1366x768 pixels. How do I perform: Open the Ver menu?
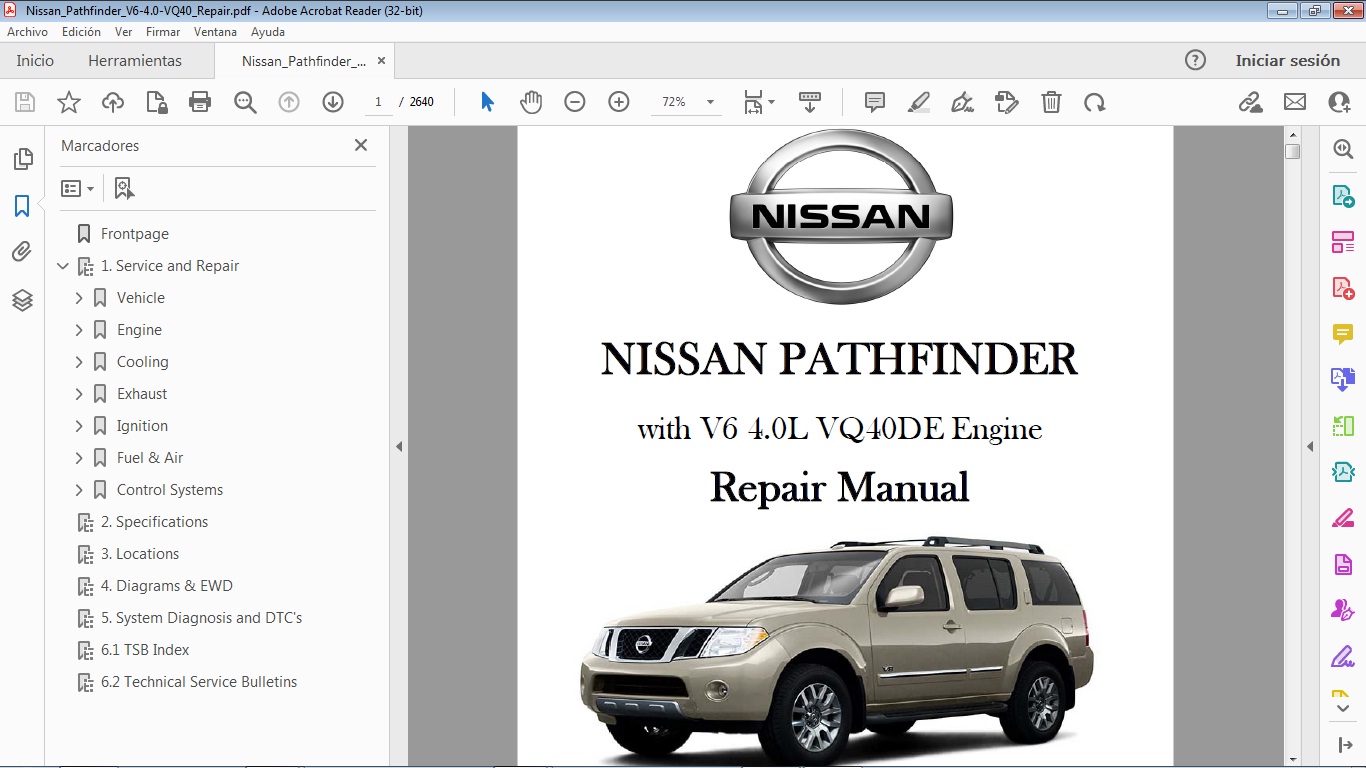pyautogui.click(x=123, y=32)
